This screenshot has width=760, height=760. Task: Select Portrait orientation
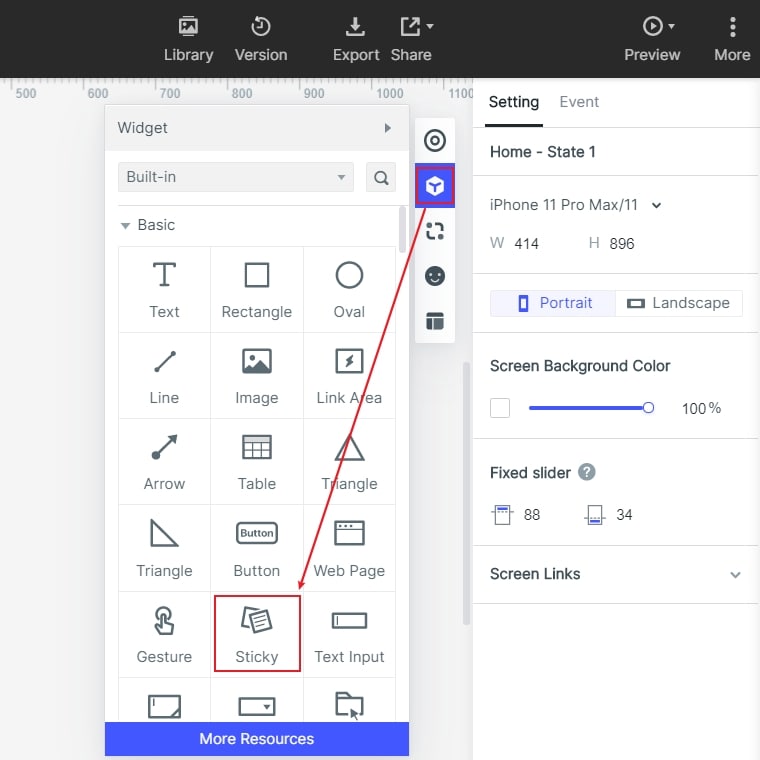pyautogui.click(x=553, y=303)
